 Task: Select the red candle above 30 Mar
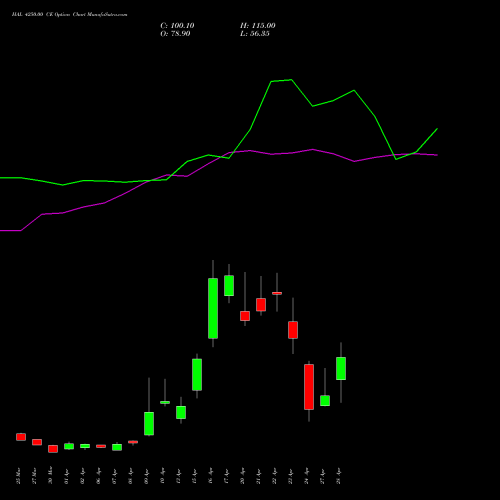(53, 449)
